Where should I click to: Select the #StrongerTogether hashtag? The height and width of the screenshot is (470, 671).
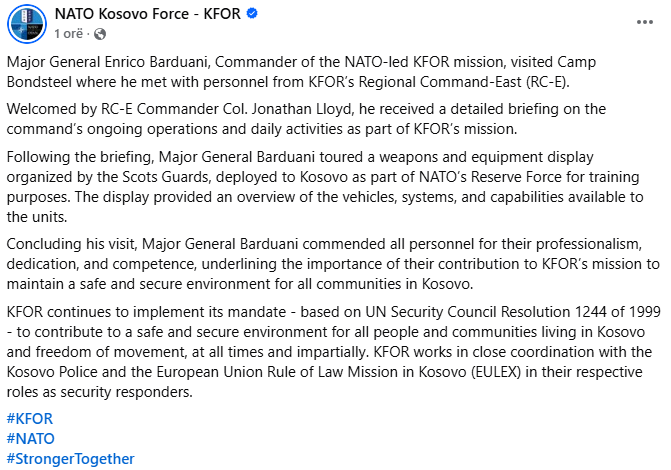pos(70,459)
